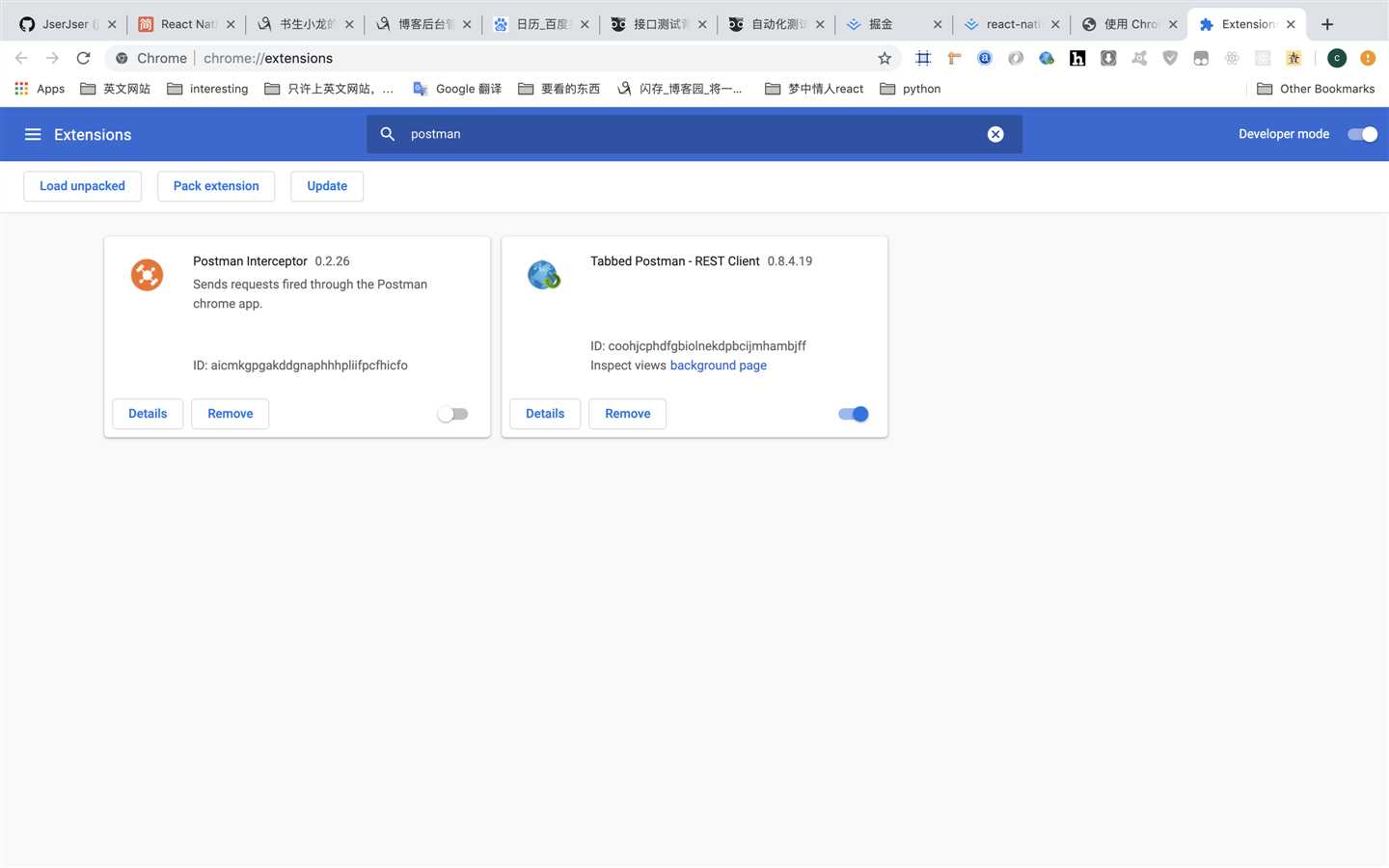Screen dimensions: 1389x868
Task: Click the orange Chrome alert icon
Action: point(1368,58)
